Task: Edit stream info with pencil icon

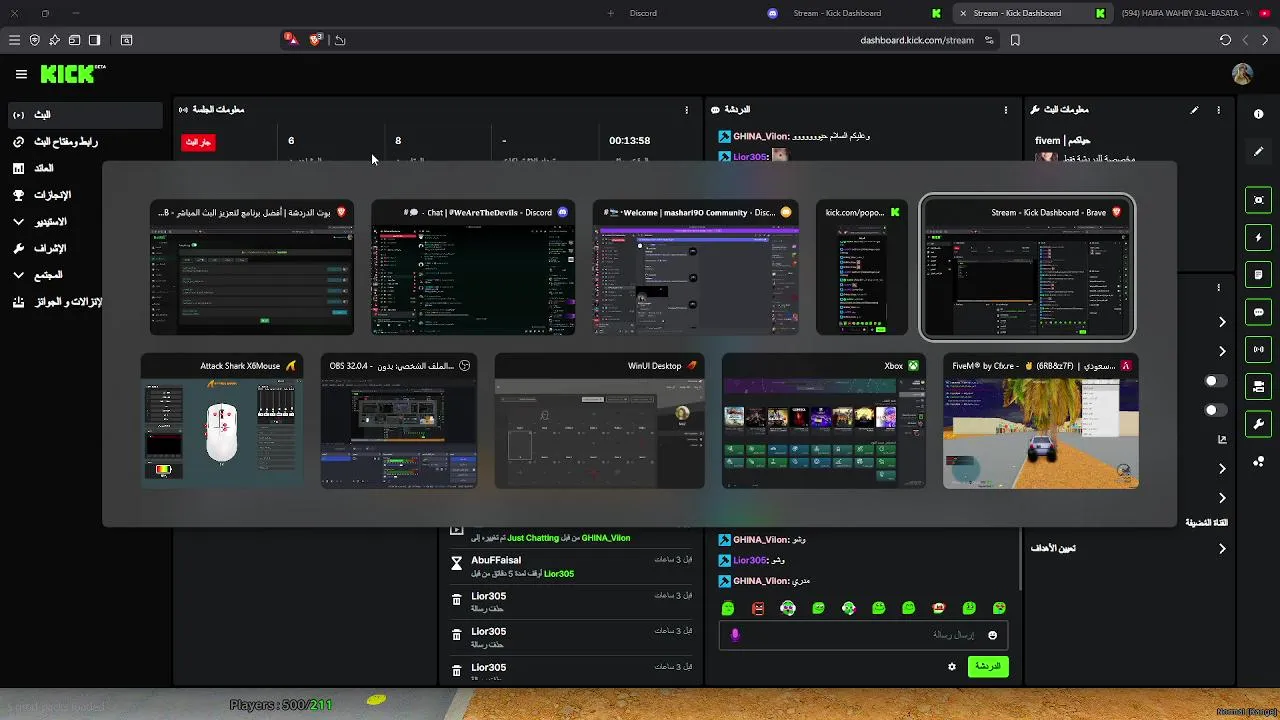Action: pos(1194,110)
